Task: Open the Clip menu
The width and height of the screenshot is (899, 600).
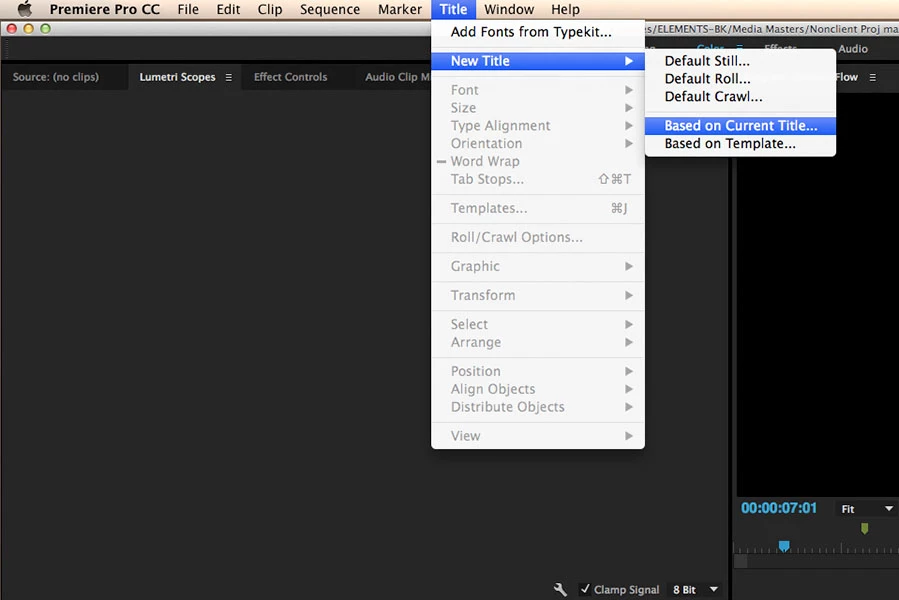Action: (270, 9)
